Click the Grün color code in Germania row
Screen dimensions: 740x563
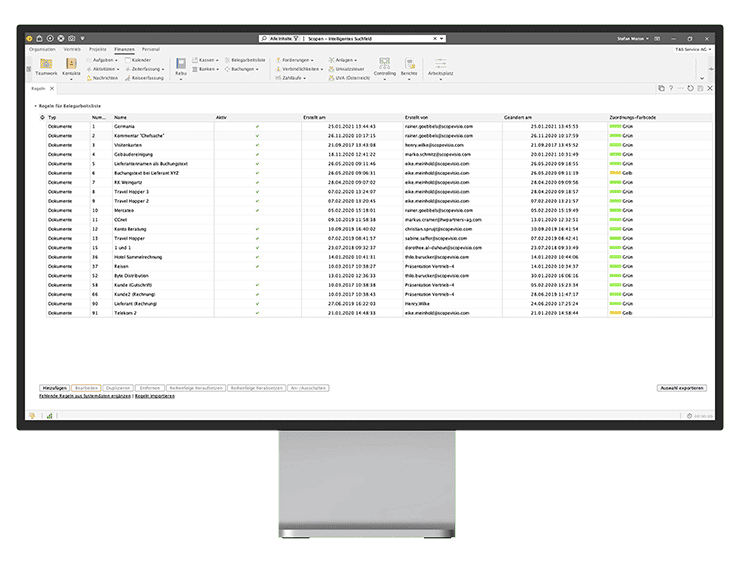click(621, 126)
